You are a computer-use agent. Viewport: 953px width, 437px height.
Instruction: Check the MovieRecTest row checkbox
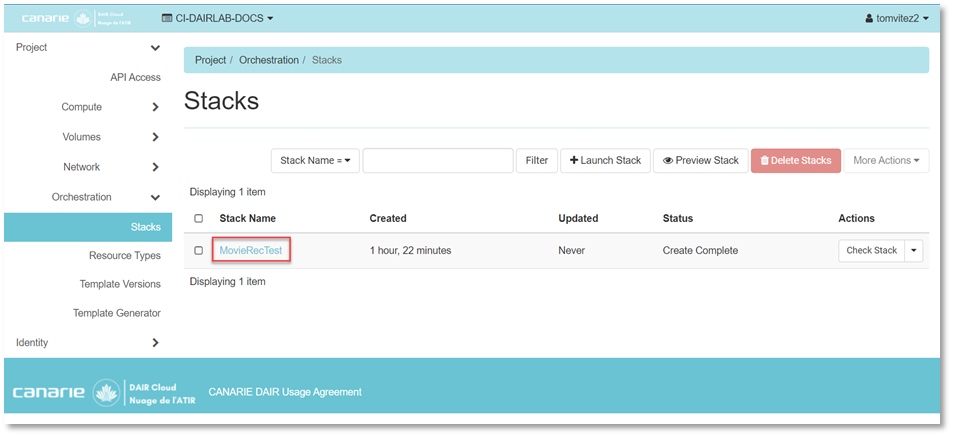(x=198, y=250)
